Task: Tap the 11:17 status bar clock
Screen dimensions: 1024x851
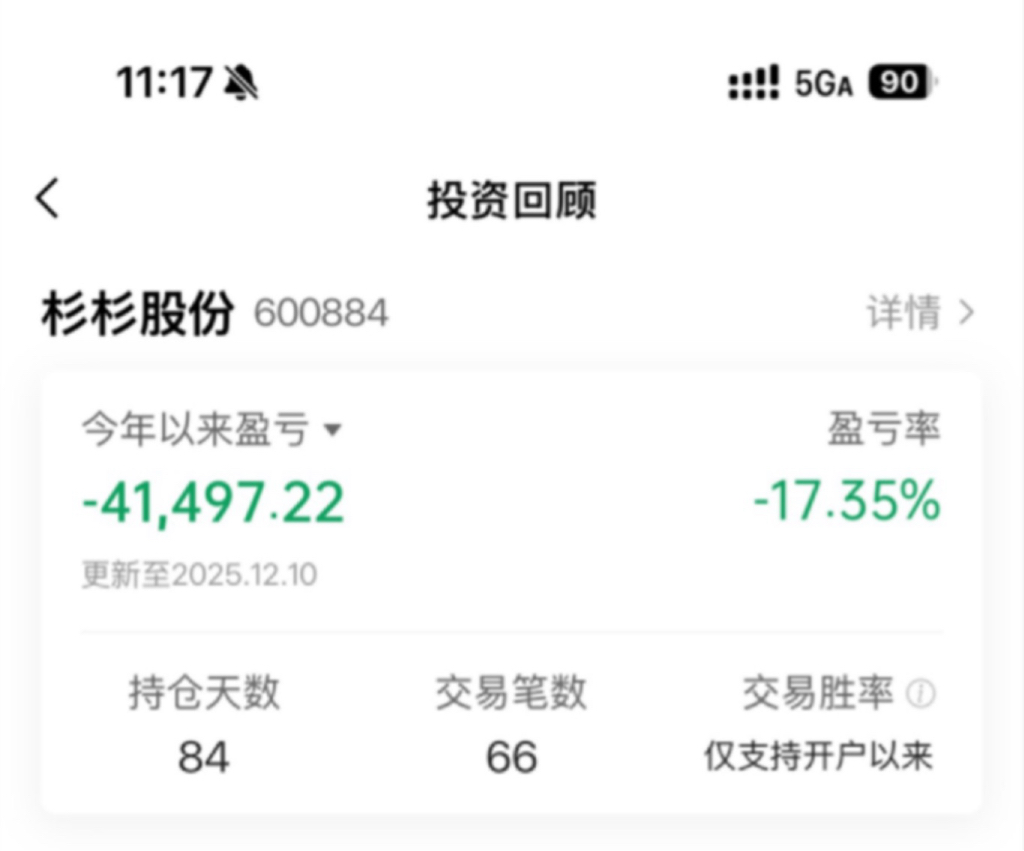Action: coord(165,83)
